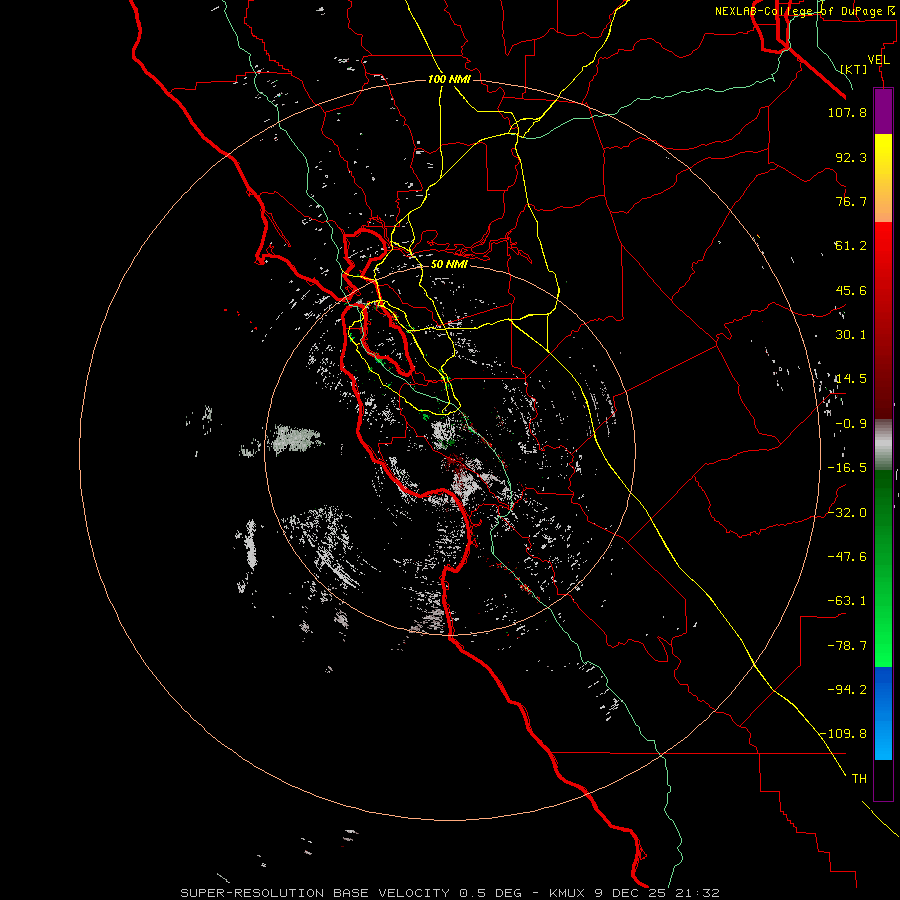Click the TH legend label
Image resolution: width=900 pixels, height=900 pixels.
pyautogui.click(x=859, y=778)
